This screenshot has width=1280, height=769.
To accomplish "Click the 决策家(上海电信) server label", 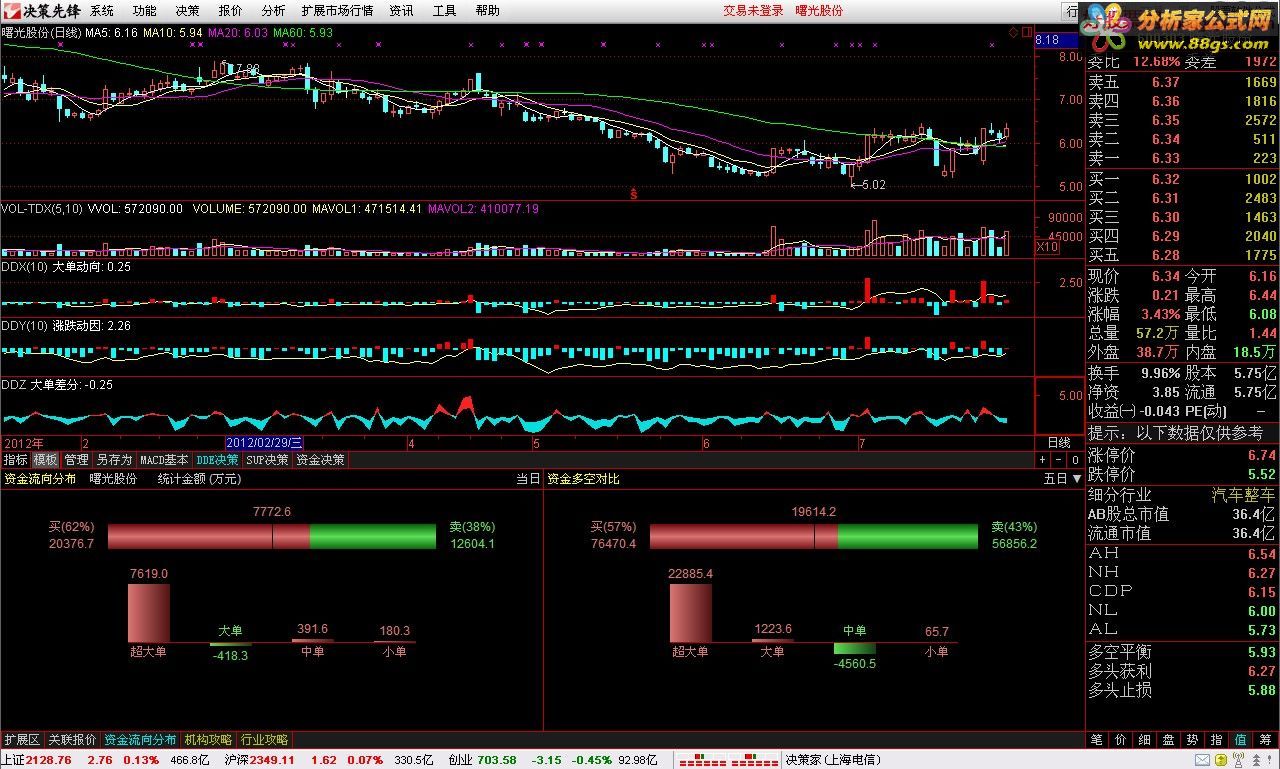I will [x=833, y=760].
